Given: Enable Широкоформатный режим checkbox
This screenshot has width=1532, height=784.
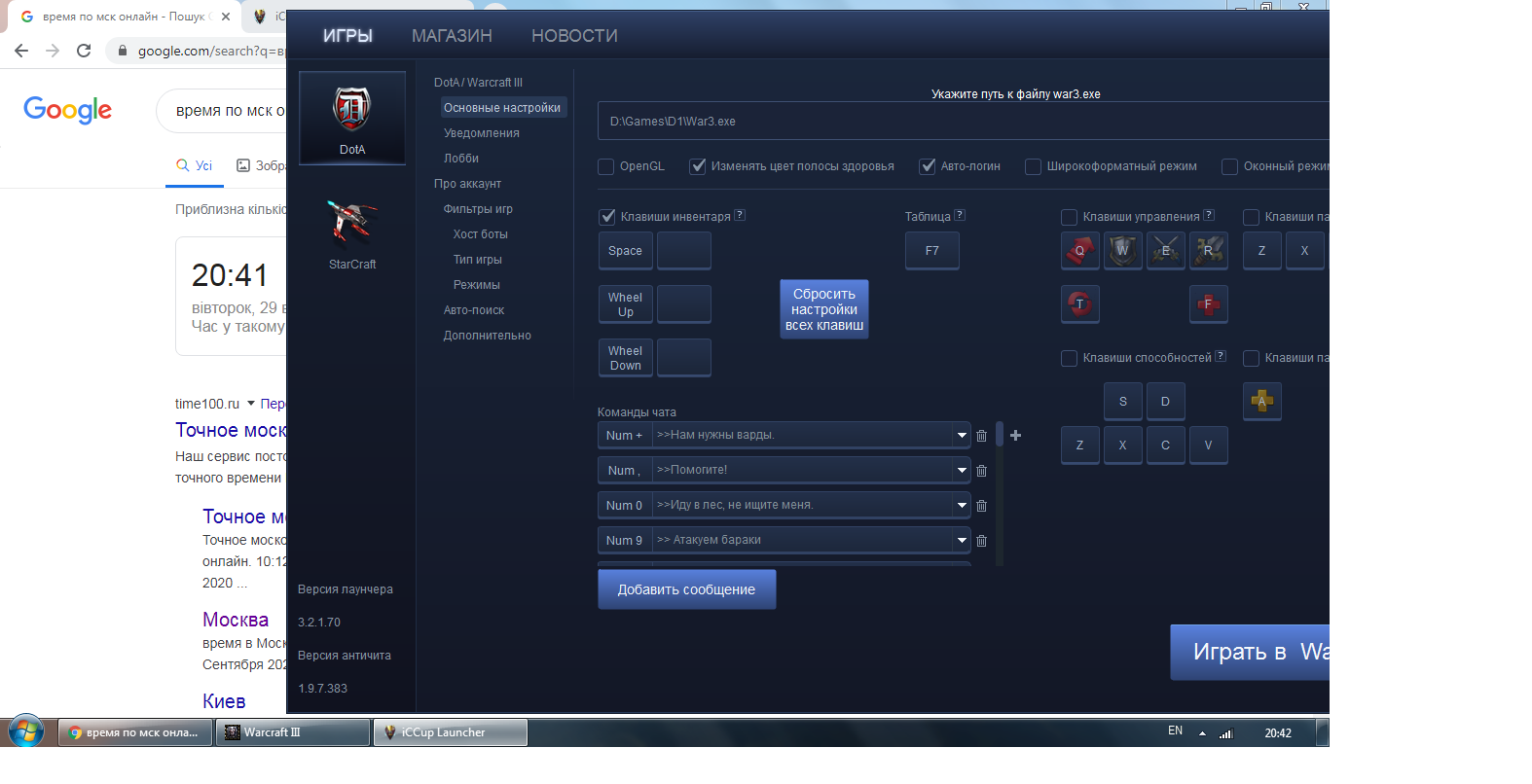Looking at the screenshot, I should tap(1034, 166).
